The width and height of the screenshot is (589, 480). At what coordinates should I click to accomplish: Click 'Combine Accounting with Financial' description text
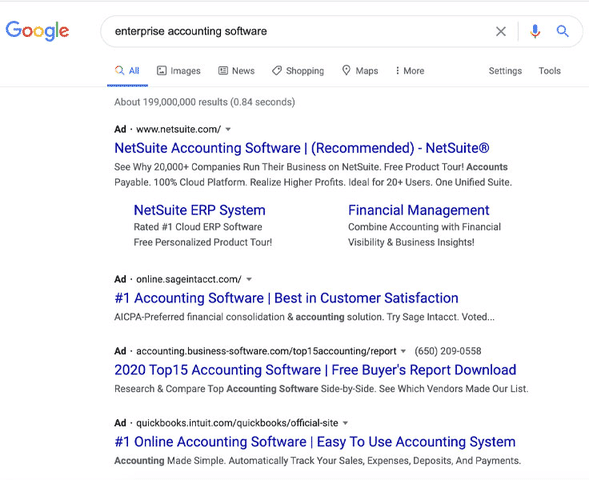[424, 227]
